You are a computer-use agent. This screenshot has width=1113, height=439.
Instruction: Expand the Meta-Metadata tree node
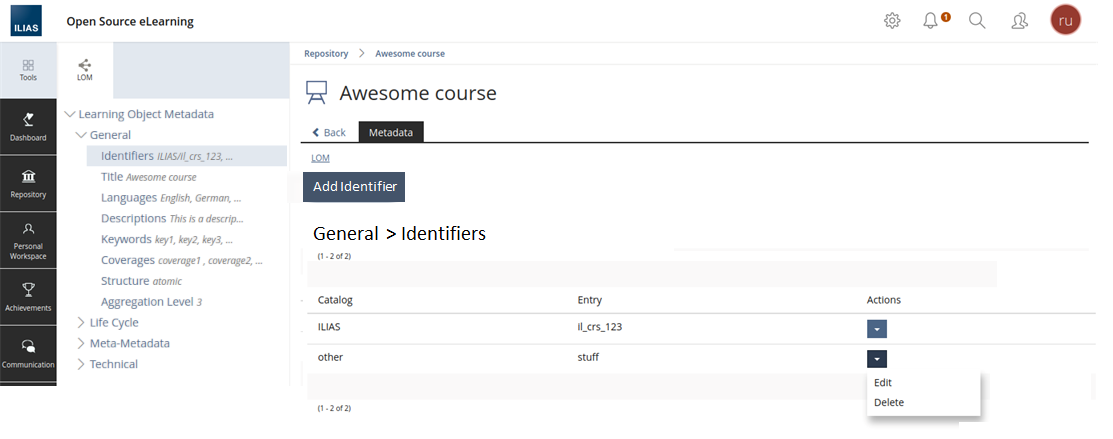pyautogui.click(x=82, y=344)
